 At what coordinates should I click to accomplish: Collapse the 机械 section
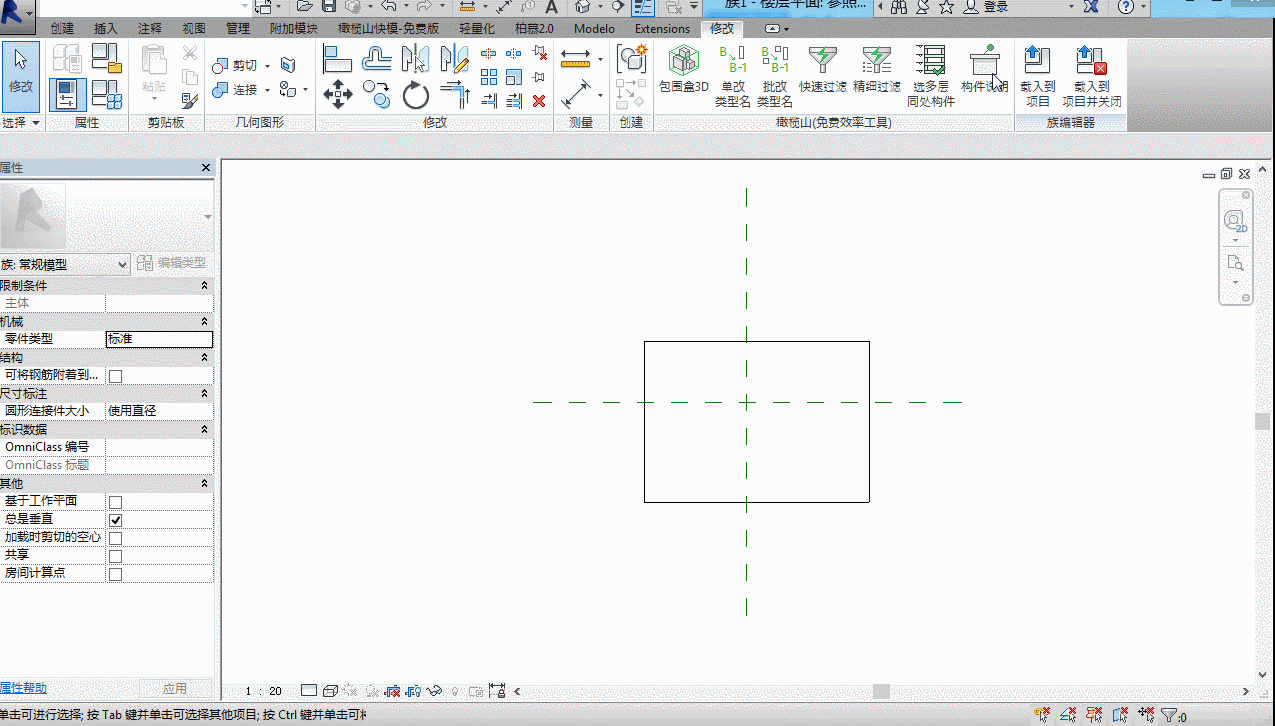click(204, 321)
